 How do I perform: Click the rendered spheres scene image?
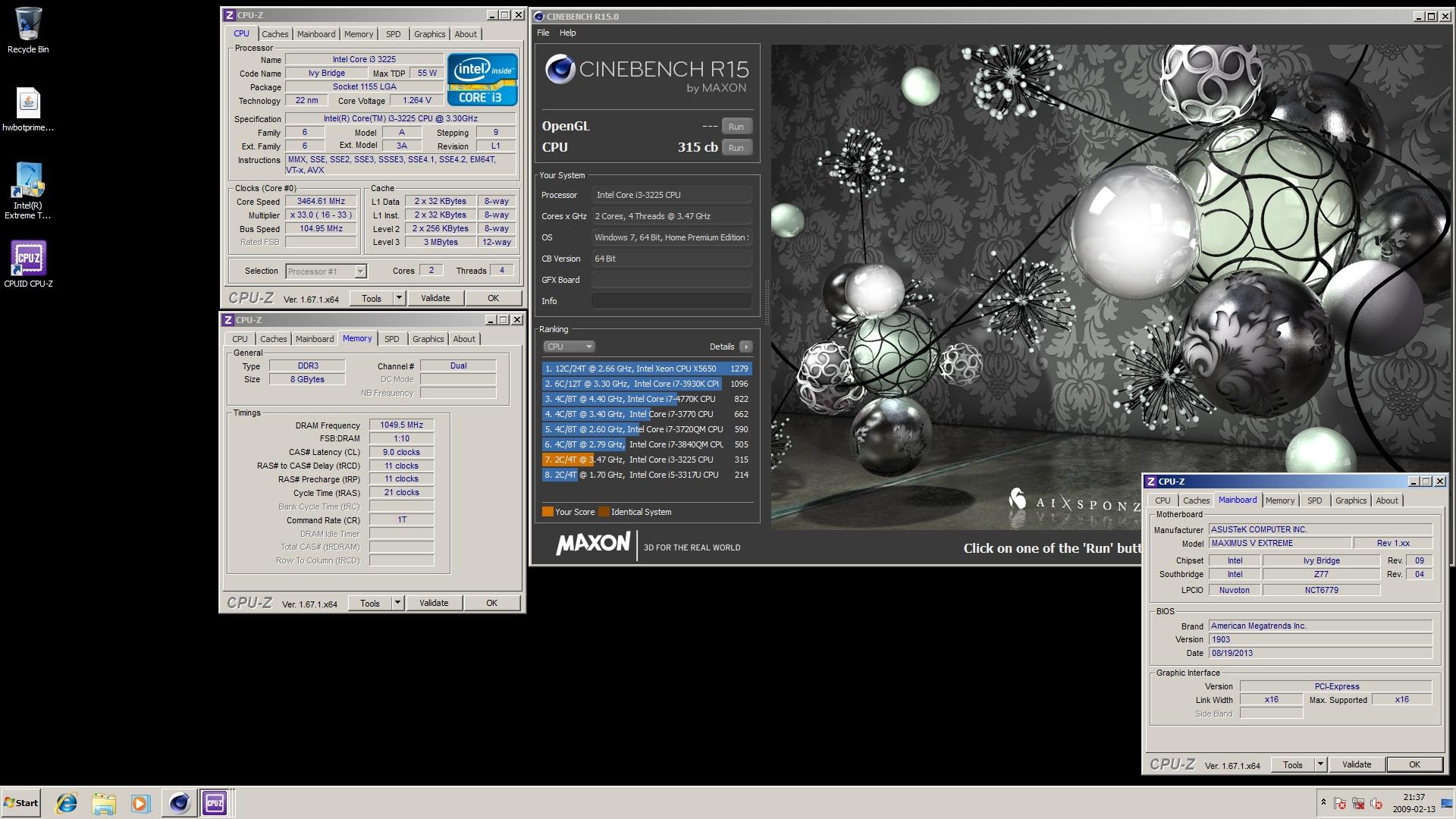1110,287
